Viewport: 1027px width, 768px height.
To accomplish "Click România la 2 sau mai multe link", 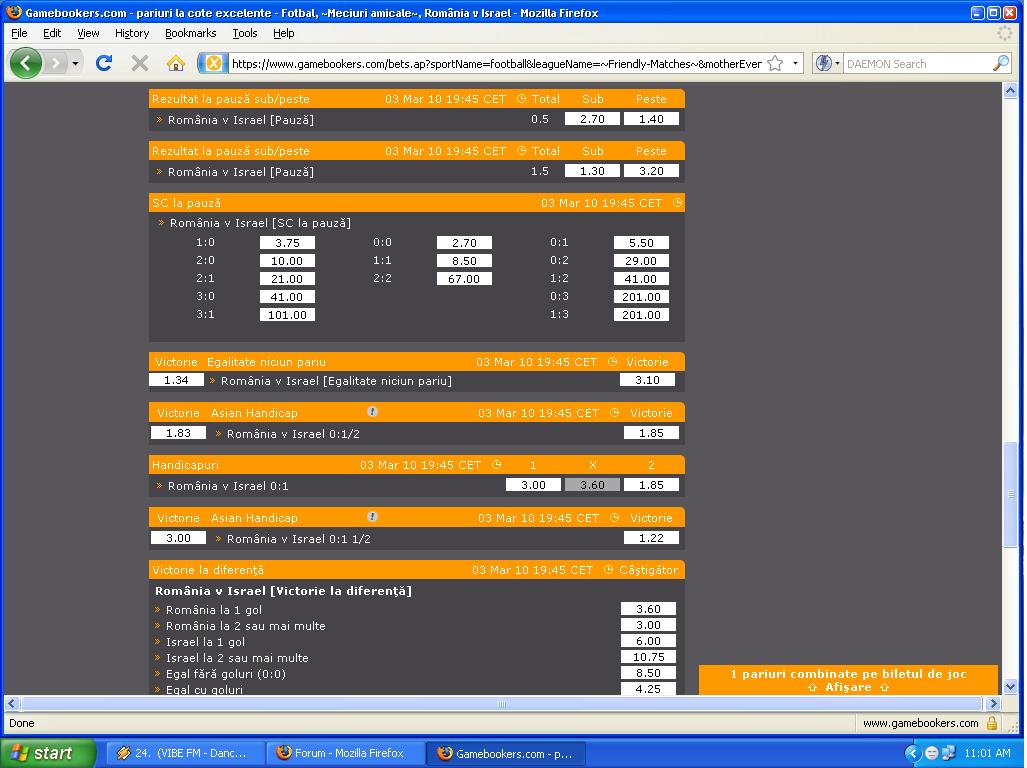I will point(246,626).
